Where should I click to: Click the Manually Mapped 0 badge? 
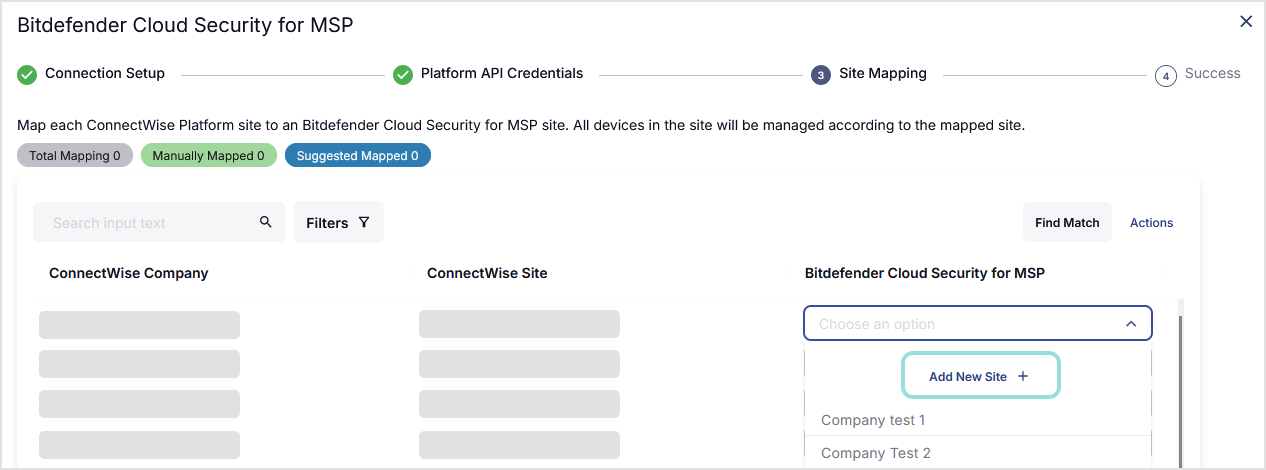pos(209,155)
